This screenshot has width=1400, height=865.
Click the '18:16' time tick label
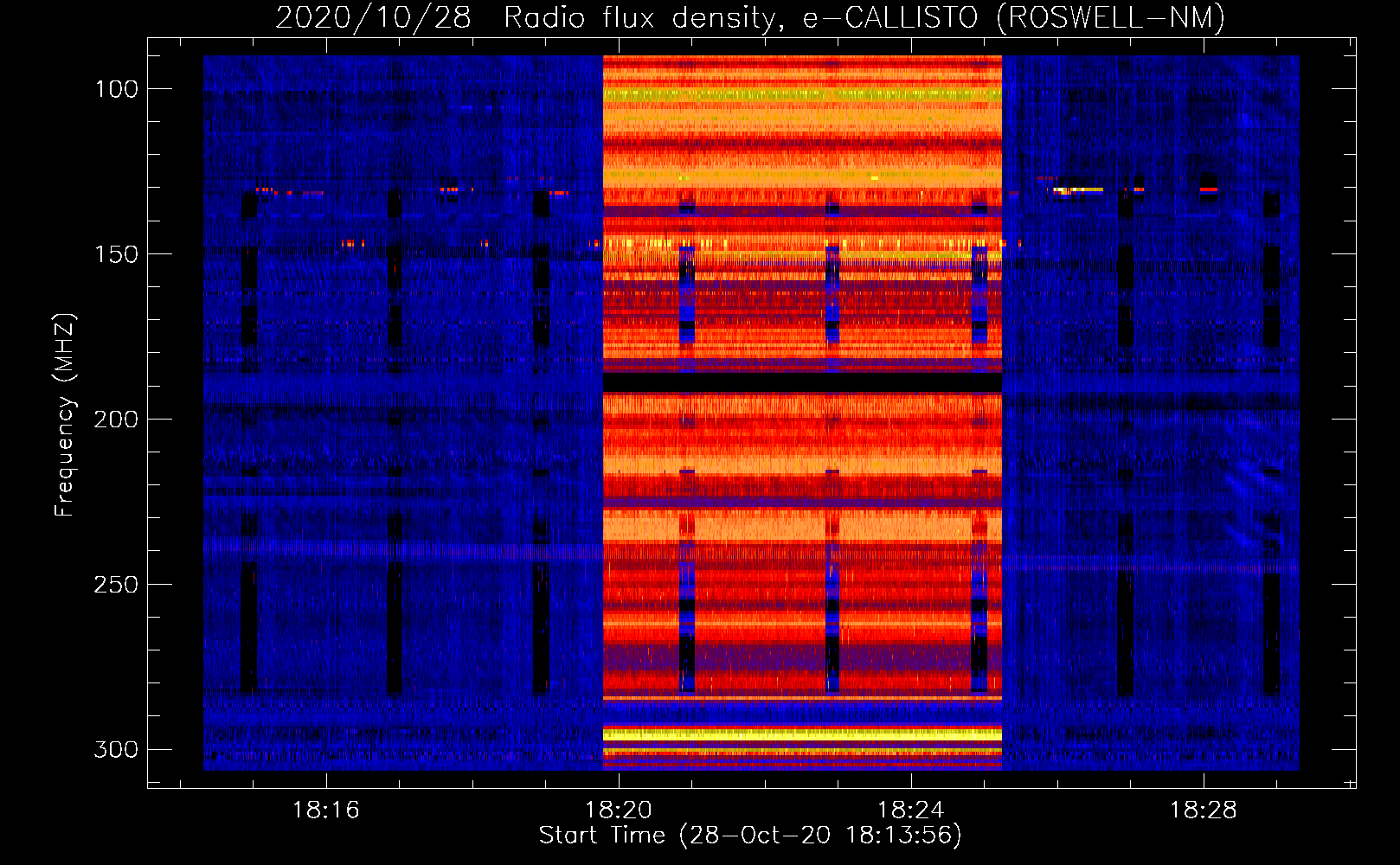(x=326, y=811)
